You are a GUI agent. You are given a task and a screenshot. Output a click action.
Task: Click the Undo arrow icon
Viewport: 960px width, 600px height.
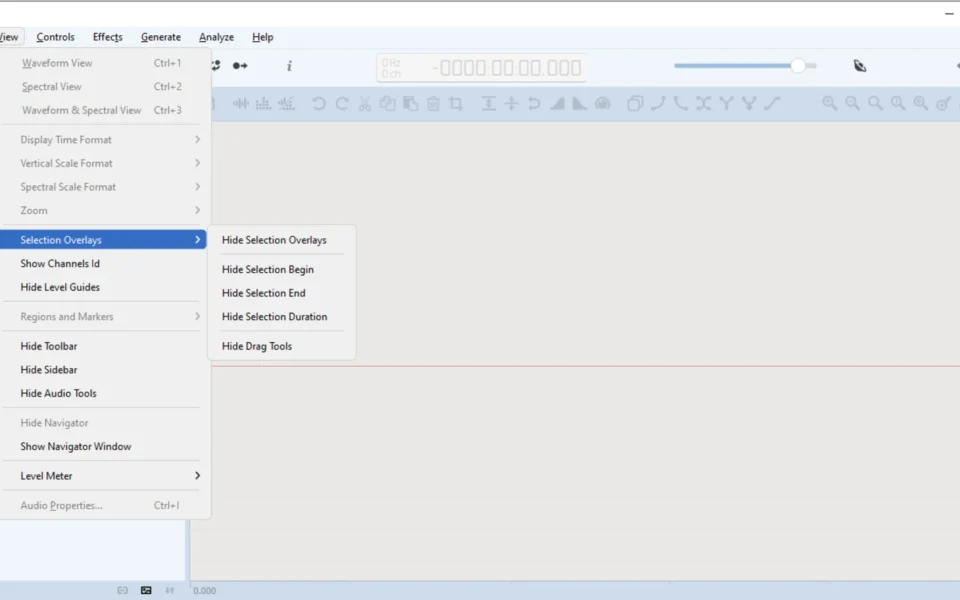(x=319, y=103)
